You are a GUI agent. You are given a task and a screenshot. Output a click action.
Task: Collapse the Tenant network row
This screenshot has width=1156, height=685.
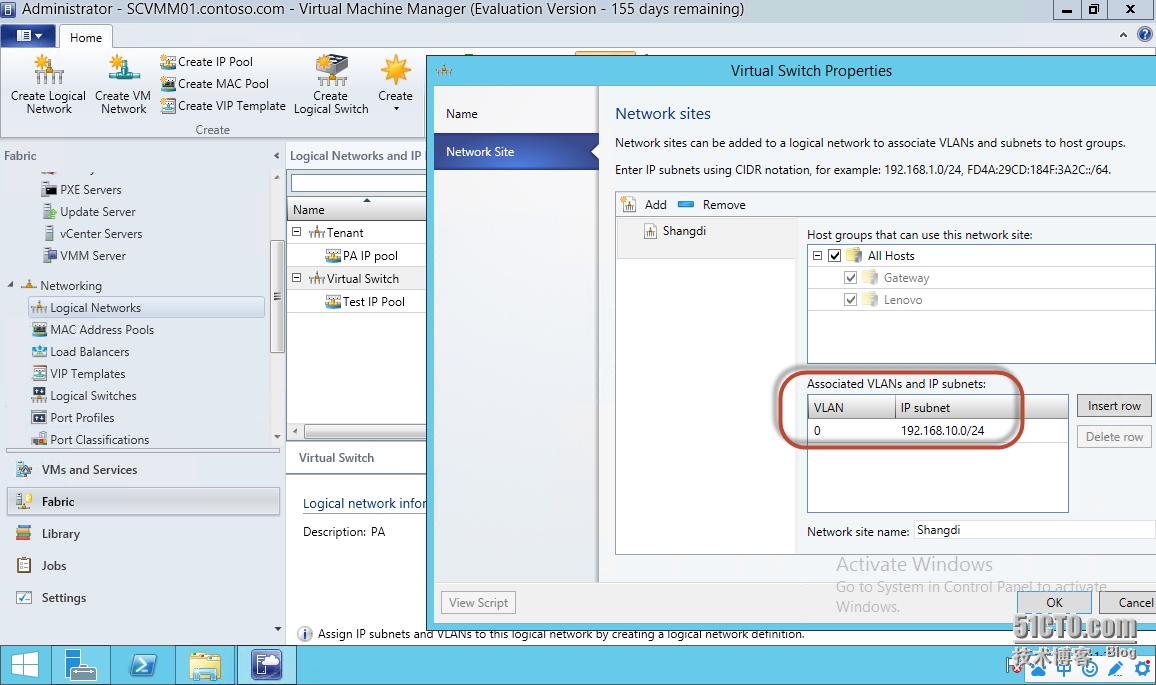296,232
